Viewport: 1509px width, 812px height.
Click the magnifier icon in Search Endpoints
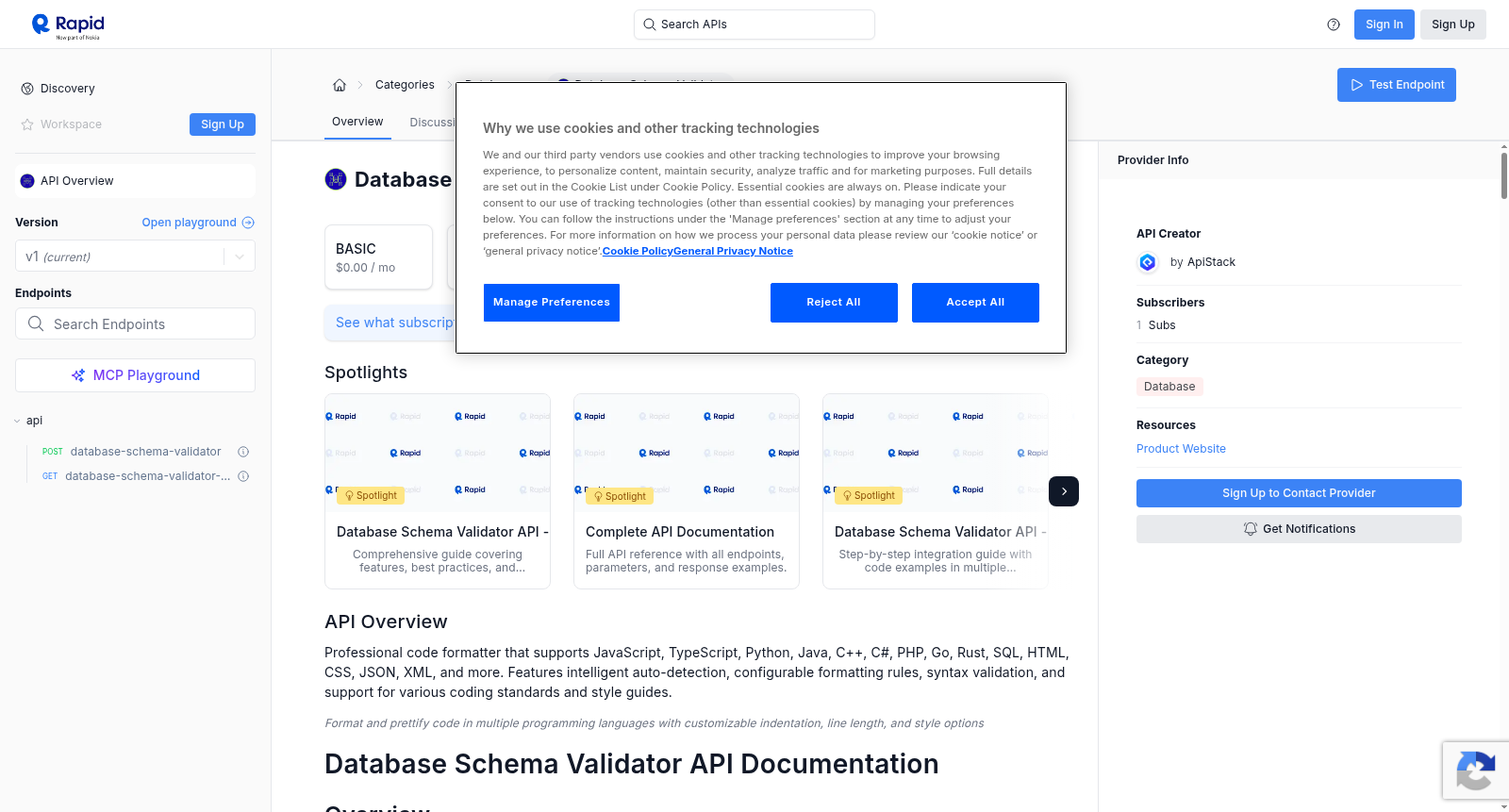pyautogui.click(x=36, y=323)
